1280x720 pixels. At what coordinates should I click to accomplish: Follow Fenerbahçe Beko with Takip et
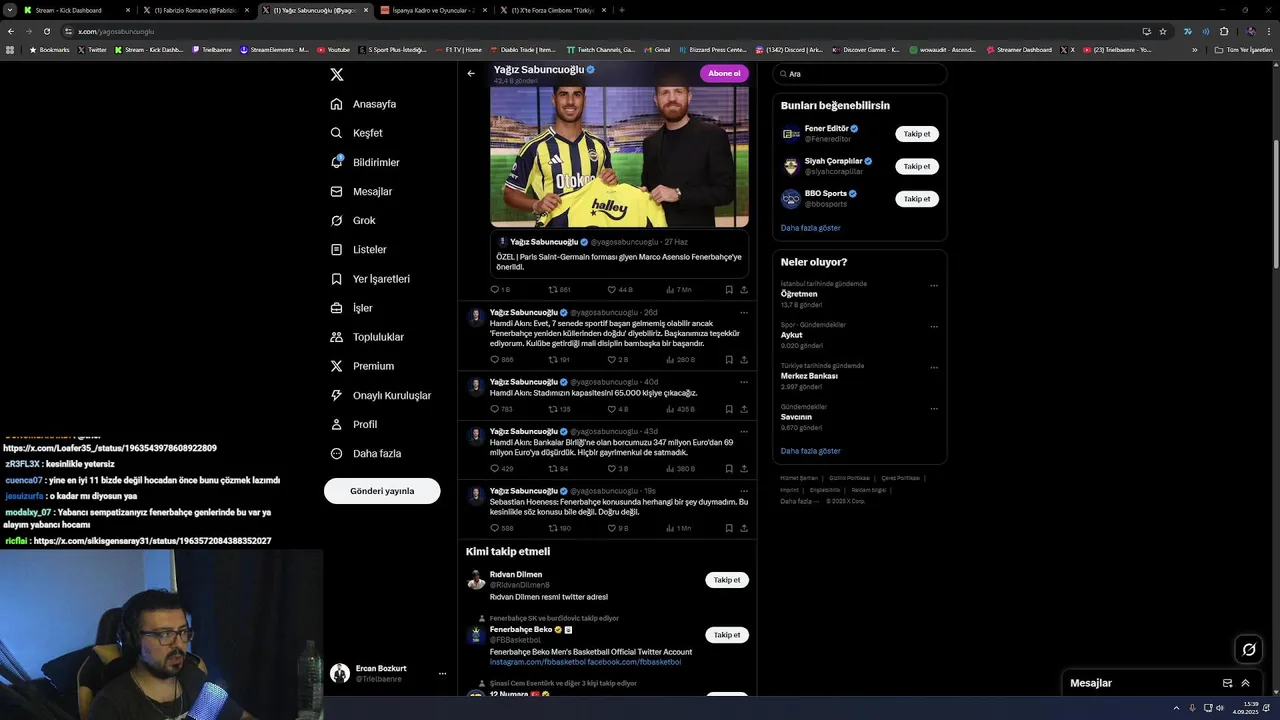pos(727,635)
